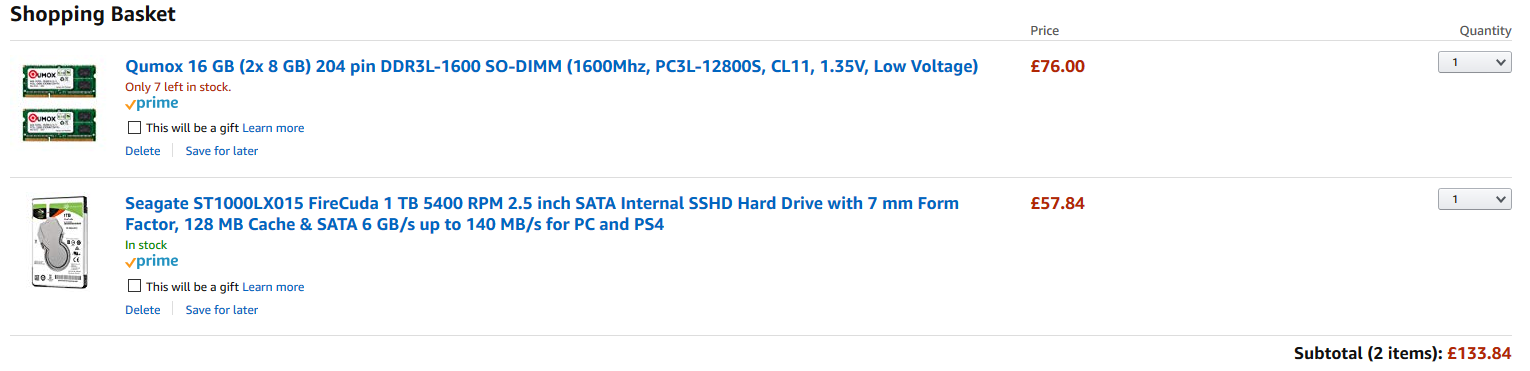Save the Qumox RAM for later

tap(222, 151)
